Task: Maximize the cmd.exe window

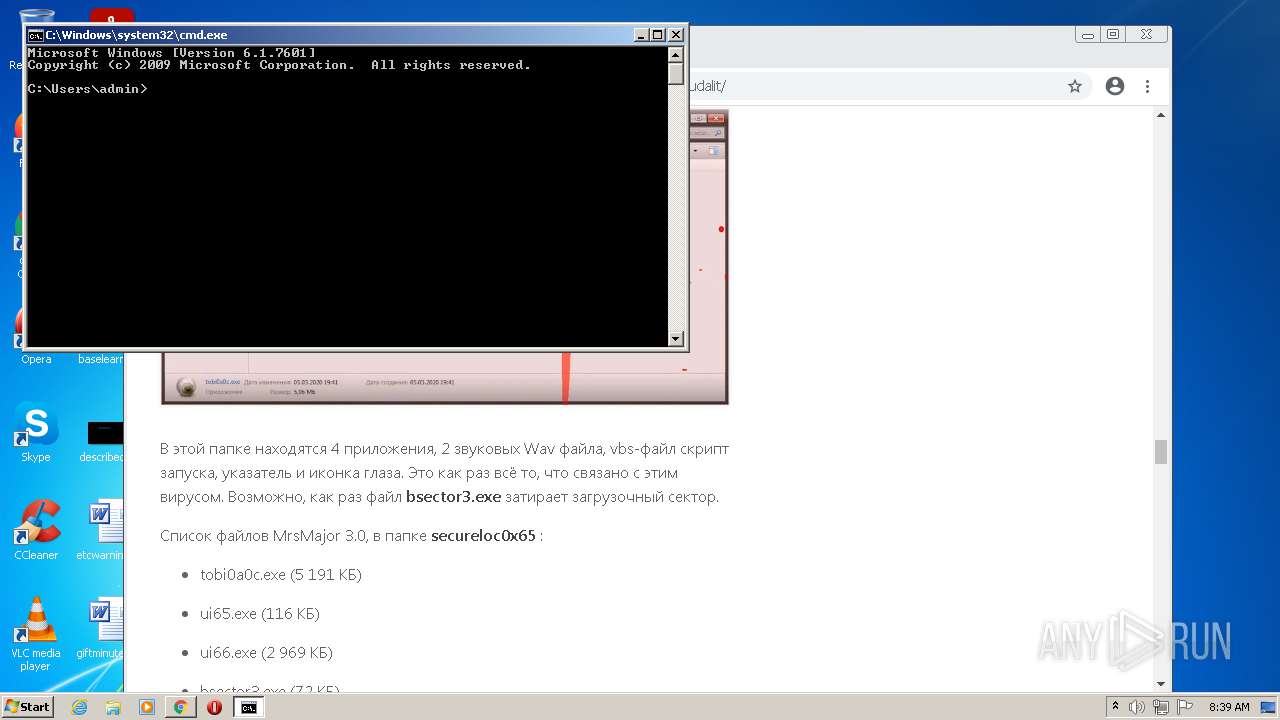Action: pos(658,35)
